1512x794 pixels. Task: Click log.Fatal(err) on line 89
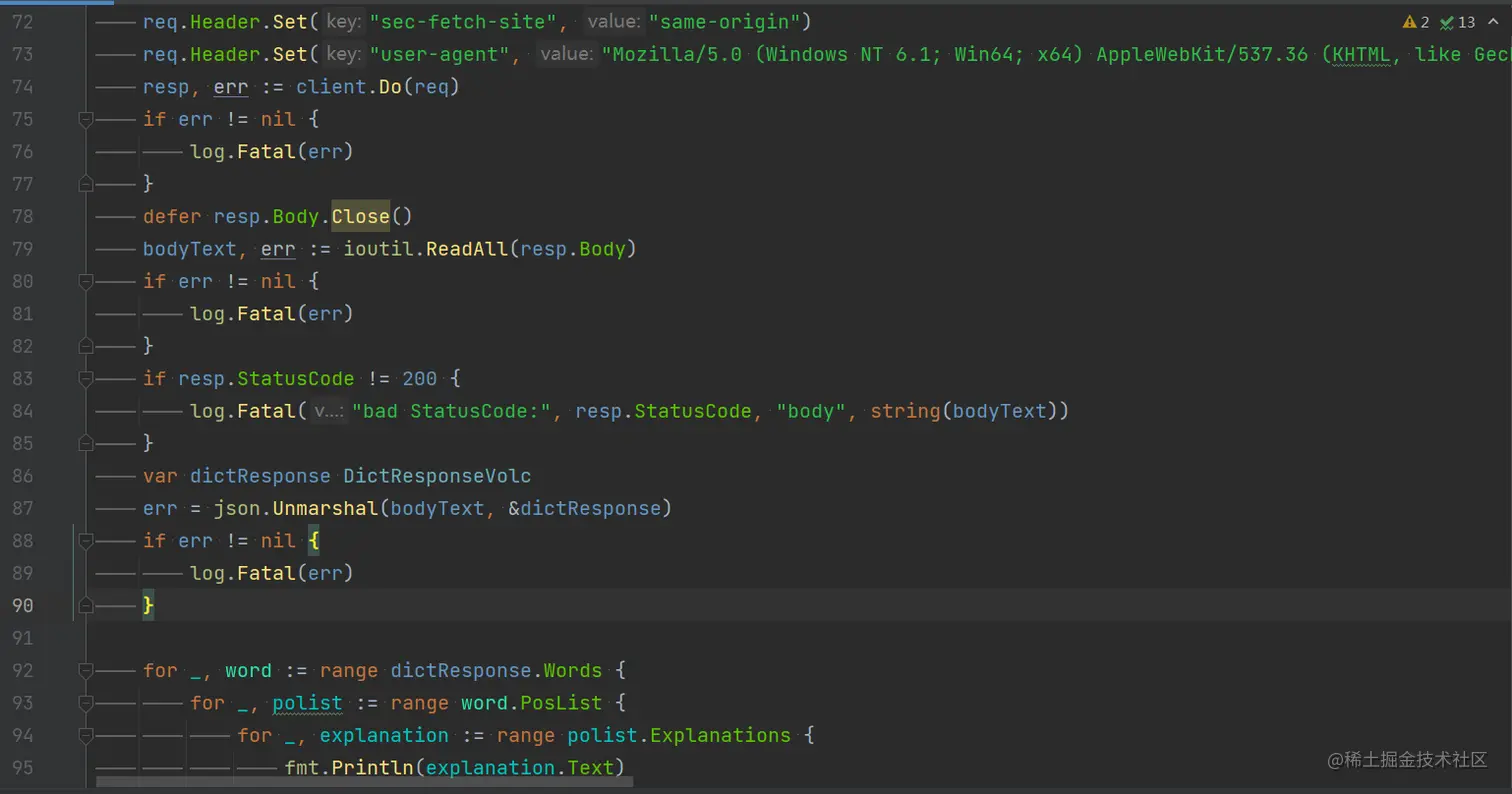click(272, 572)
